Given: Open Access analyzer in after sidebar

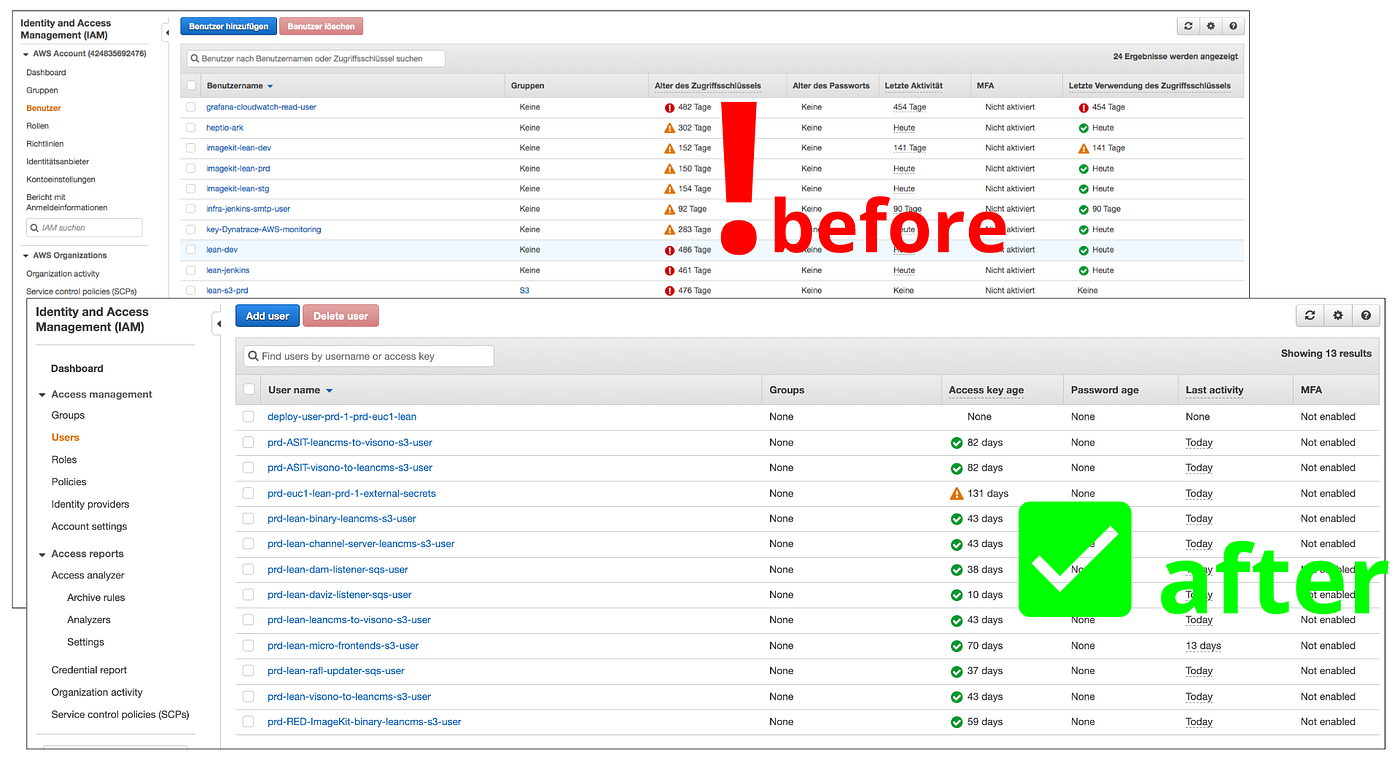Looking at the screenshot, I should pyautogui.click(x=88, y=576).
